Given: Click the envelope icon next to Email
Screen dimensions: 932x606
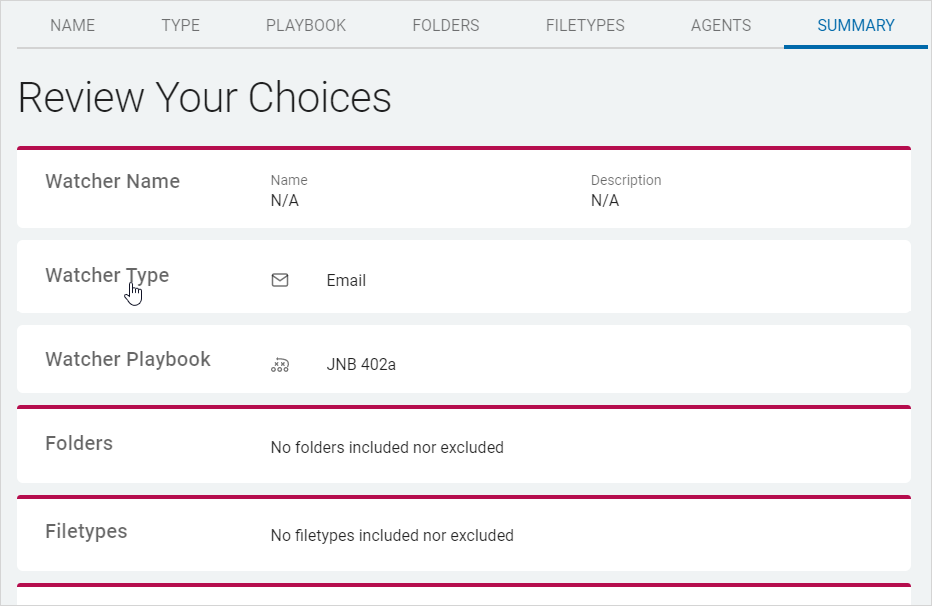Looking at the screenshot, I should click(x=280, y=281).
